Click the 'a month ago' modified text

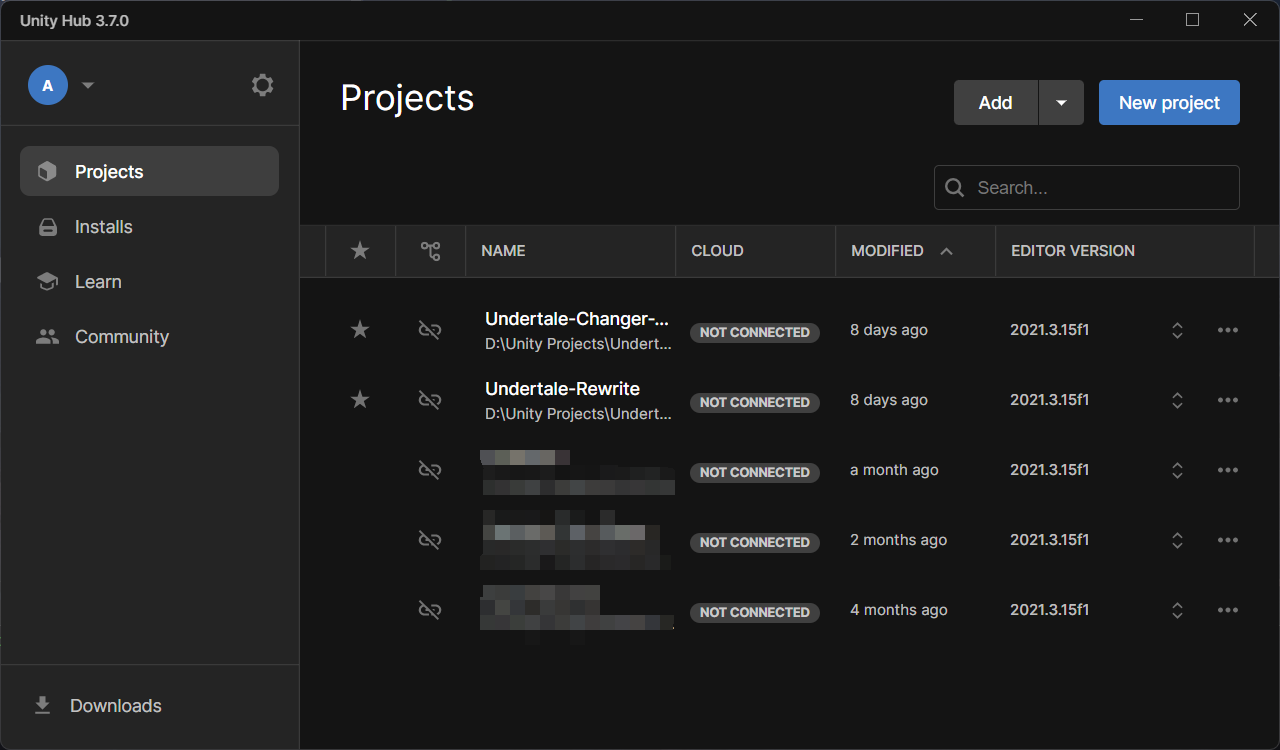[x=894, y=470]
